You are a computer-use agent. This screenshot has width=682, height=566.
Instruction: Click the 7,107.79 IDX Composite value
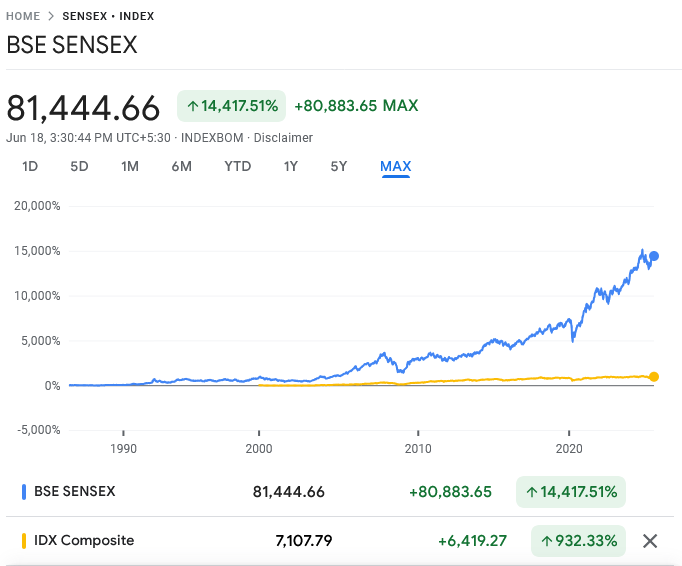[304, 541]
